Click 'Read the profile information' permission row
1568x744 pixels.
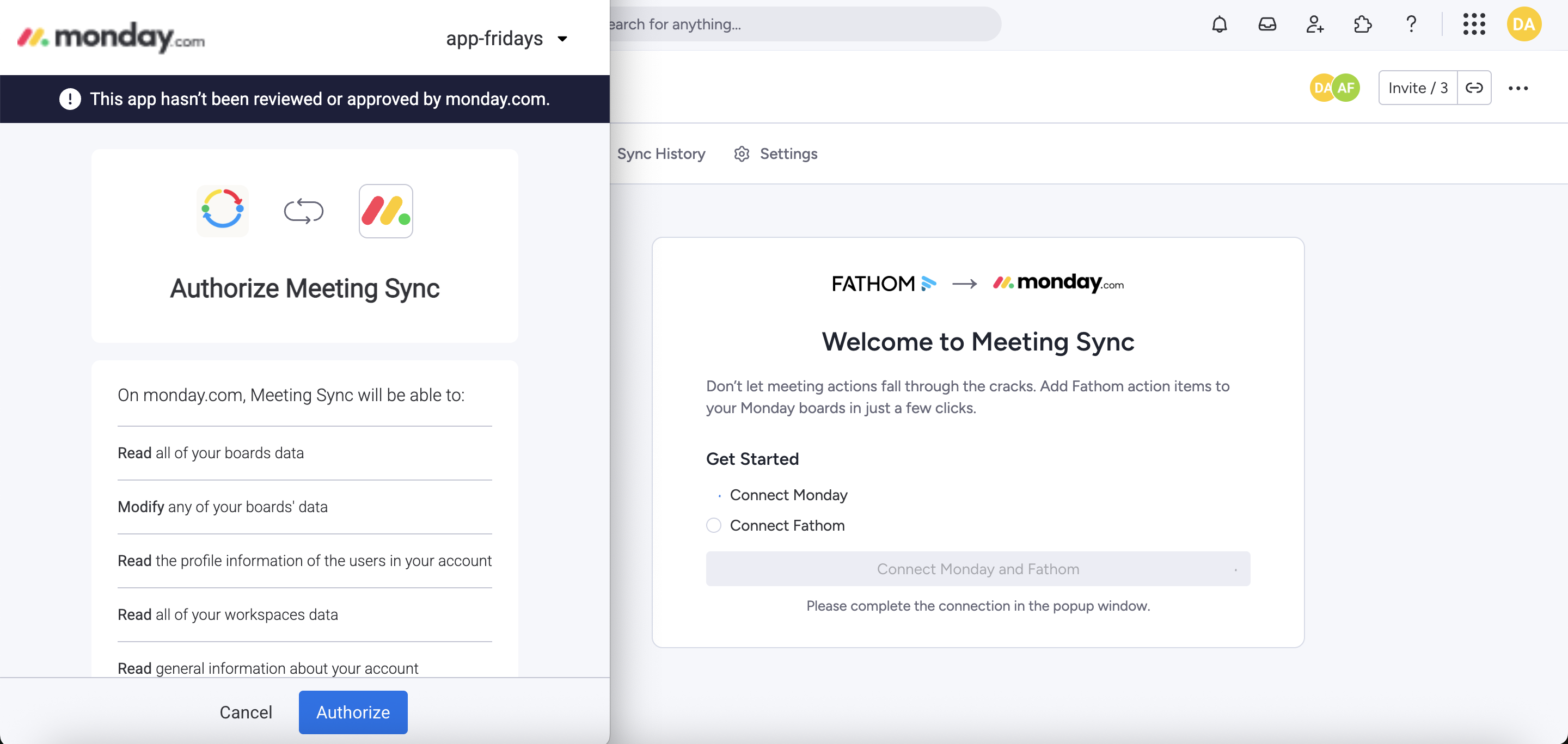click(304, 561)
